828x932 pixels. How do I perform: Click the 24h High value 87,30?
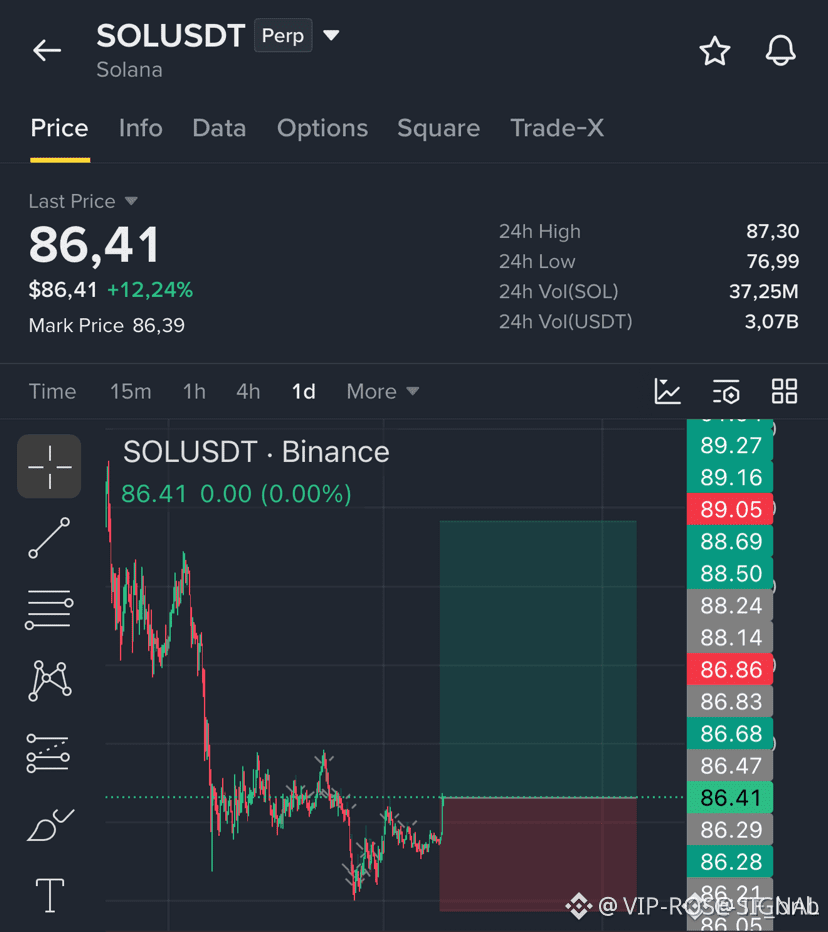point(773,231)
